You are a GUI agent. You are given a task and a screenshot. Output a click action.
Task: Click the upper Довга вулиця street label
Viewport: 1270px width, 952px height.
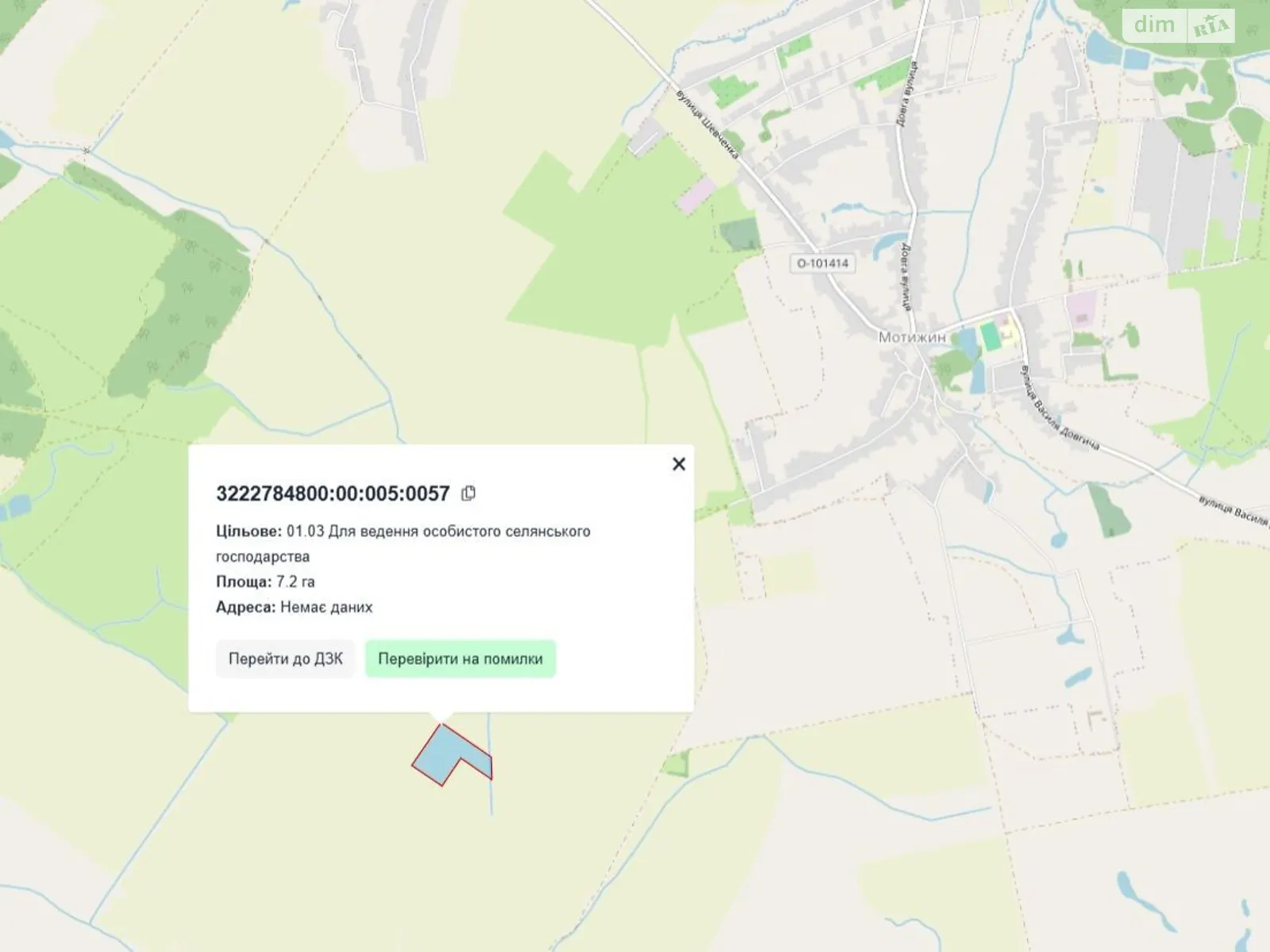coord(908,93)
